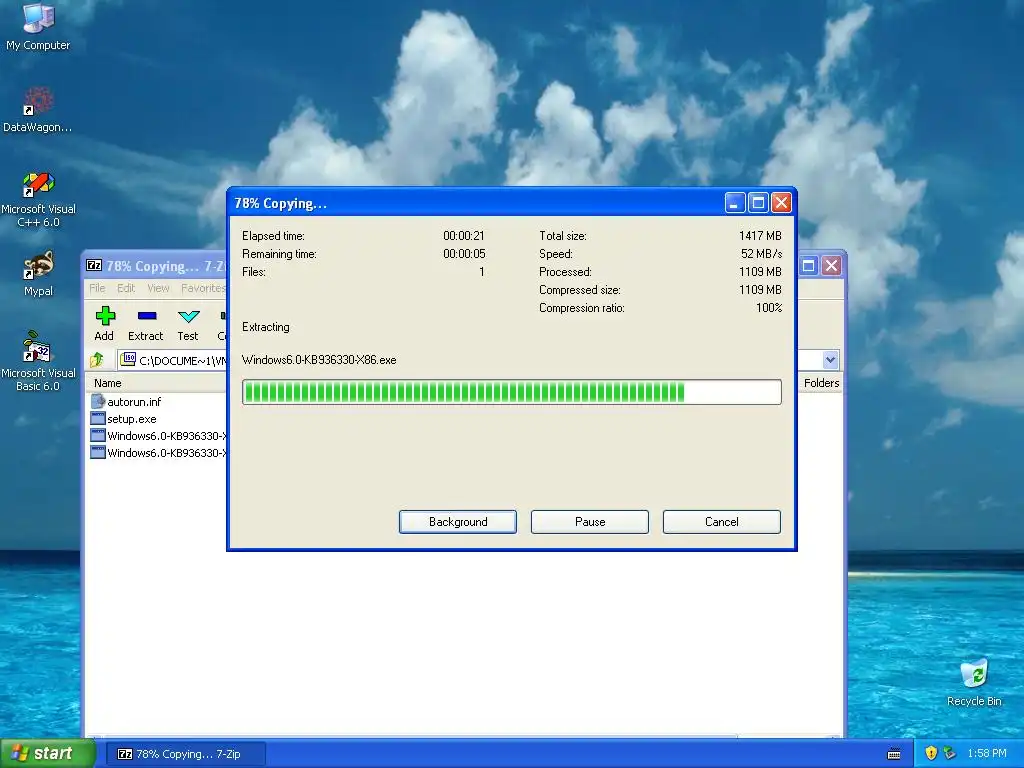Click the Safely Remove Hardware tray icon
This screenshot has height=768, width=1024.
click(x=950, y=754)
